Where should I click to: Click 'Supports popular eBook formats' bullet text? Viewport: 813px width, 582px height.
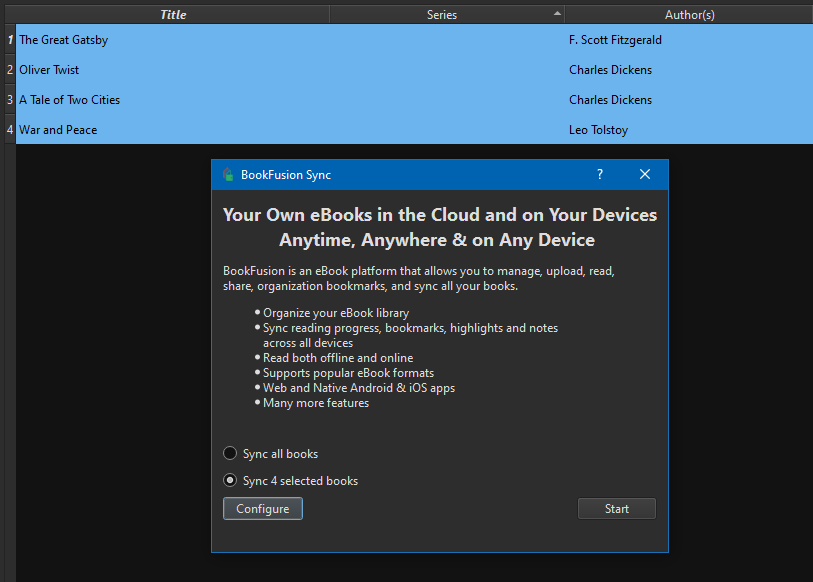(x=348, y=373)
